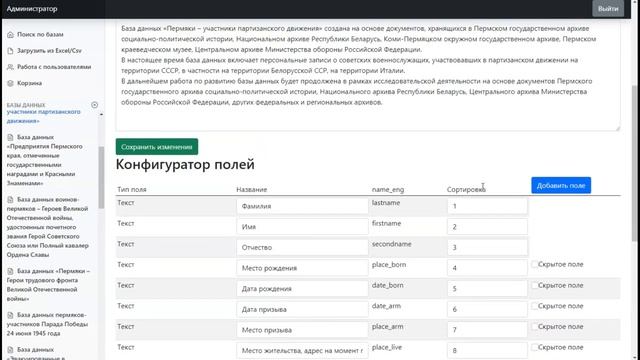This screenshot has width=640, height=360.
Task: Open участников Парада Победы database link
Action: click(47, 324)
